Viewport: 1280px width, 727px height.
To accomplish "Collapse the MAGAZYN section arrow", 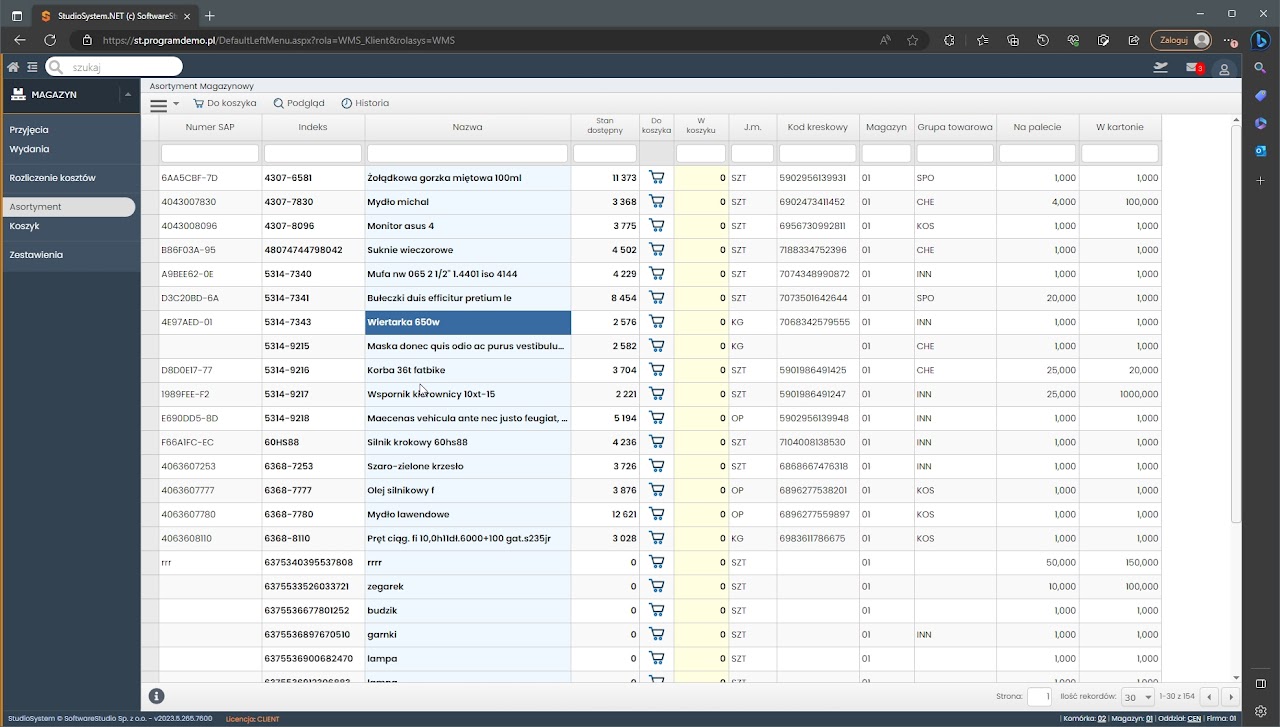I will tap(127, 95).
